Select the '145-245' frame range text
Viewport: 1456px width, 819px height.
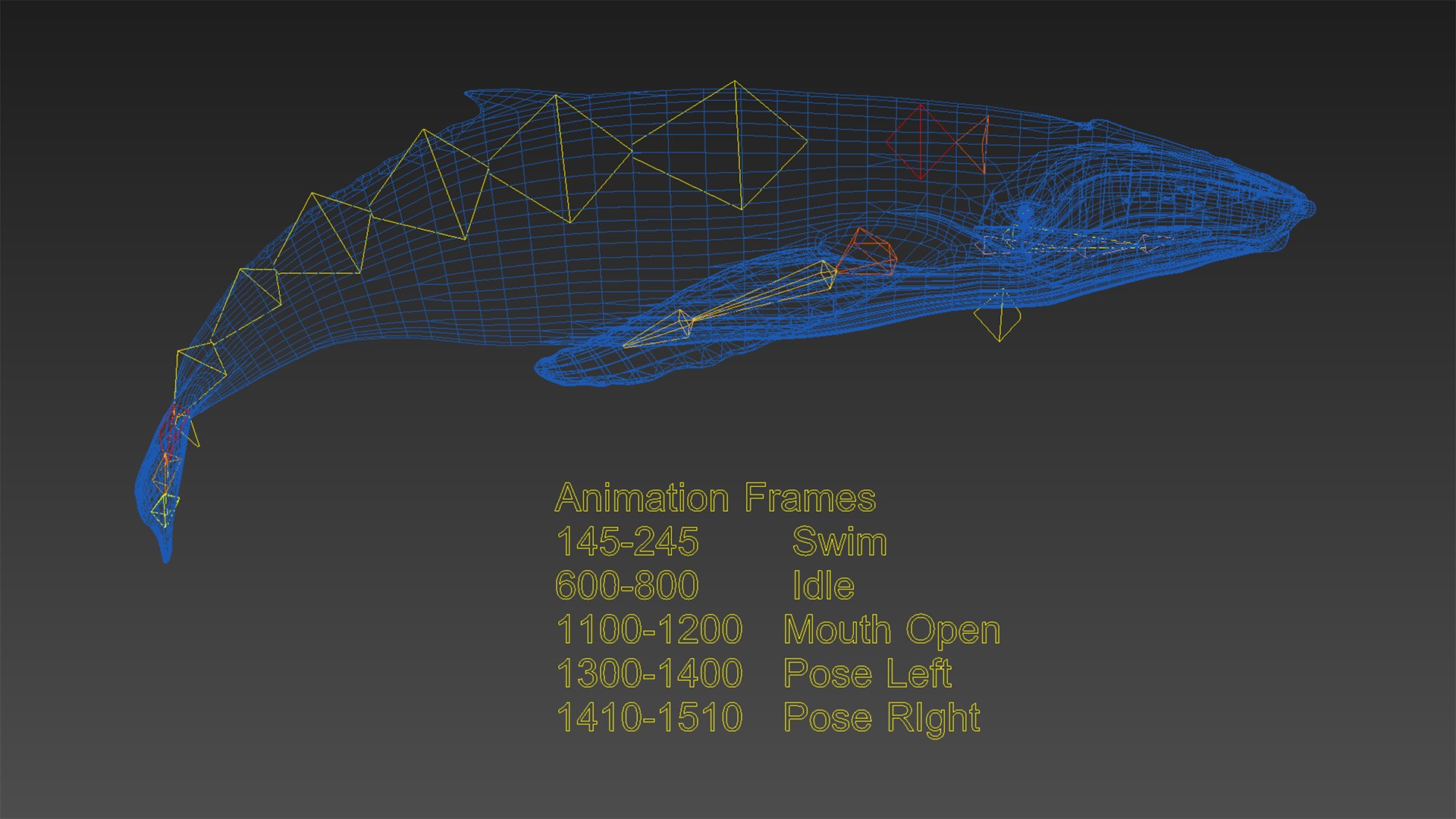click(x=627, y=541)
